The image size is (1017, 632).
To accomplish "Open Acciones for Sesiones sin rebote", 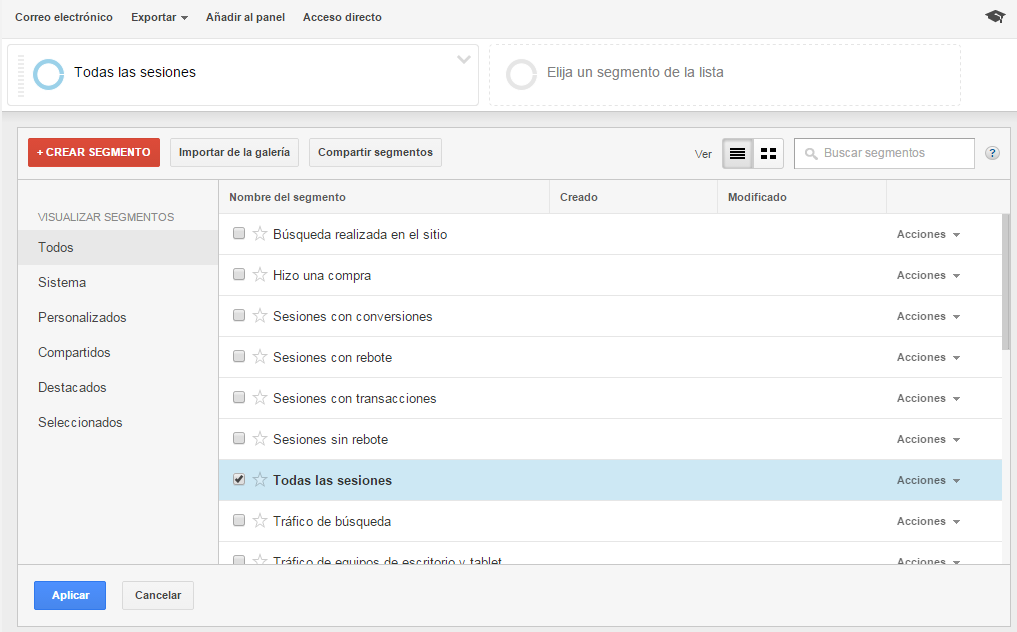I will [927, 438].
